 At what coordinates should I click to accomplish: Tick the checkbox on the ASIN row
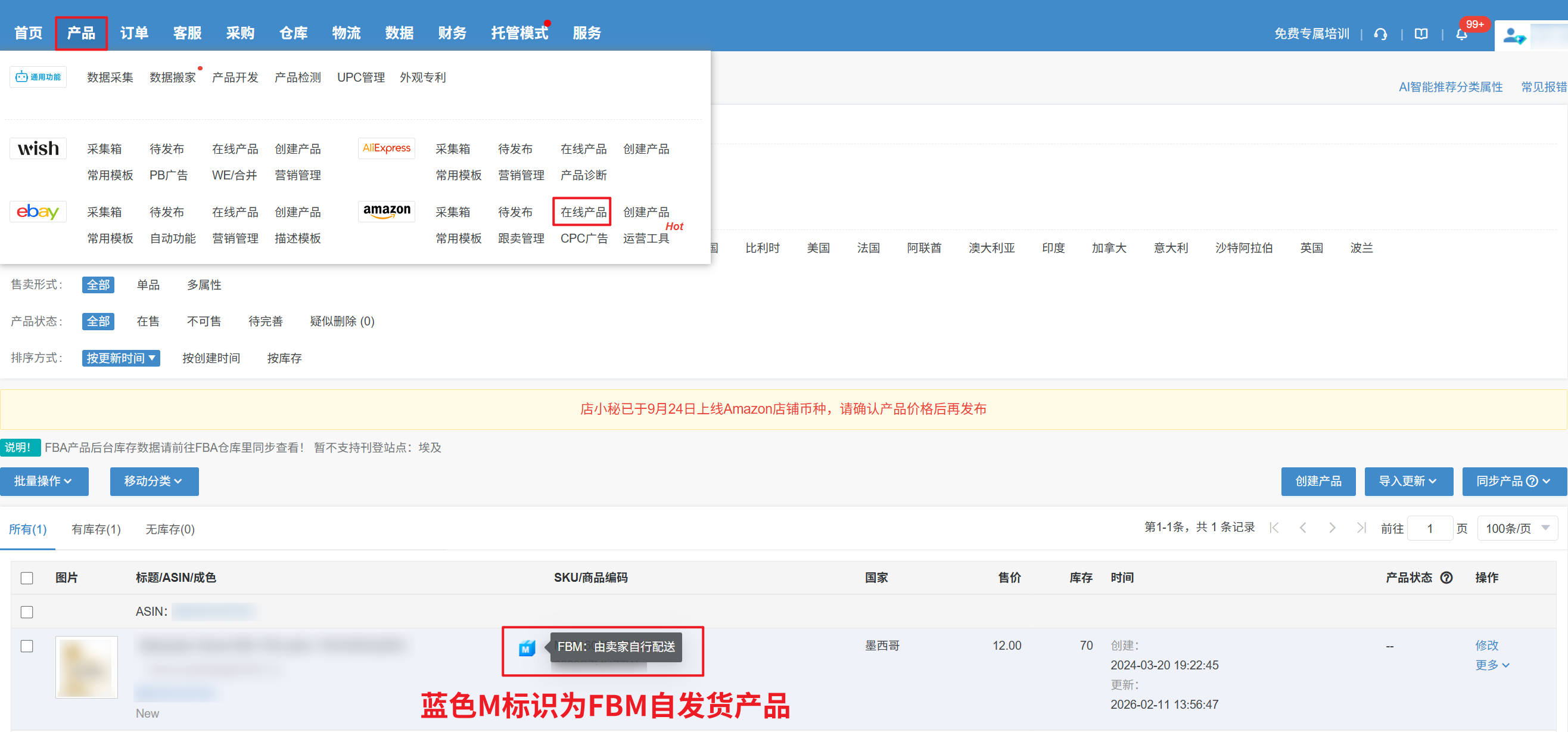point(27,612)
